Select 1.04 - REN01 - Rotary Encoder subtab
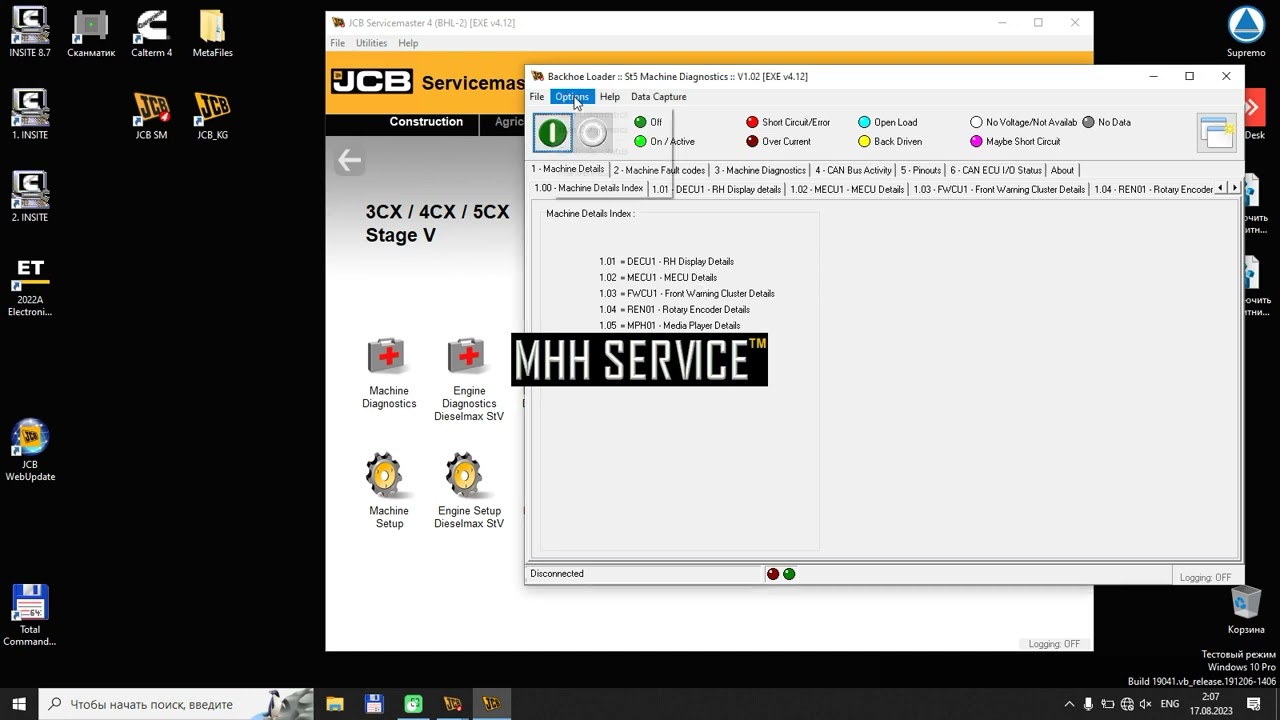 point(1152,189)
